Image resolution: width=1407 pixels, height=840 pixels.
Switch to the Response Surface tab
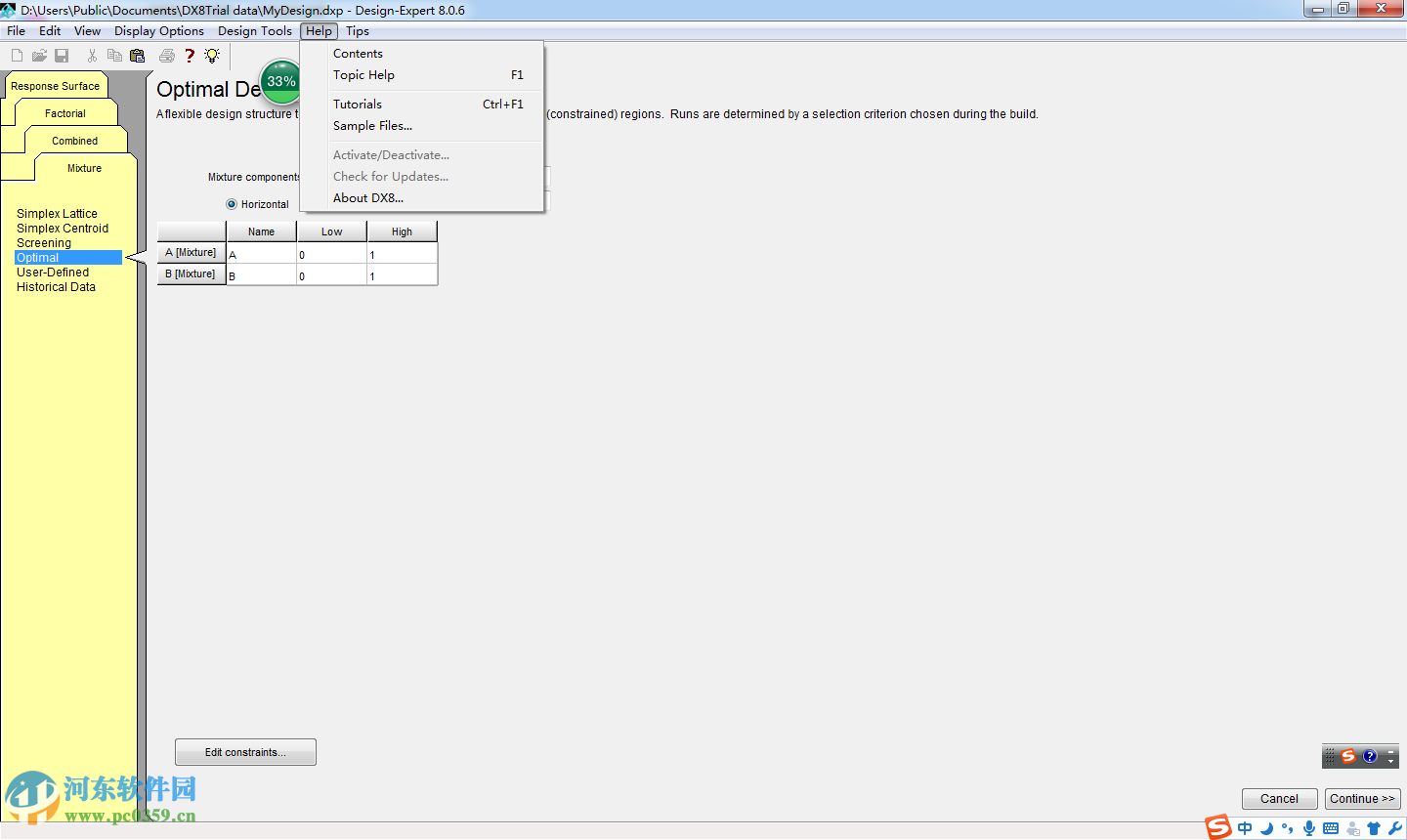click(x=55, y=85)
